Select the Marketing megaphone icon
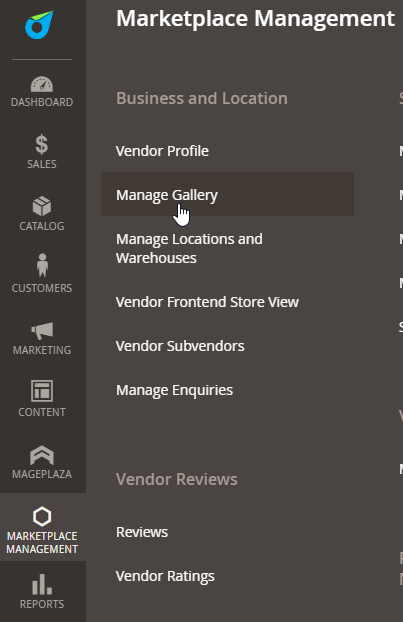This screenshot has height=622, width=403. click(x=42, y=331)
